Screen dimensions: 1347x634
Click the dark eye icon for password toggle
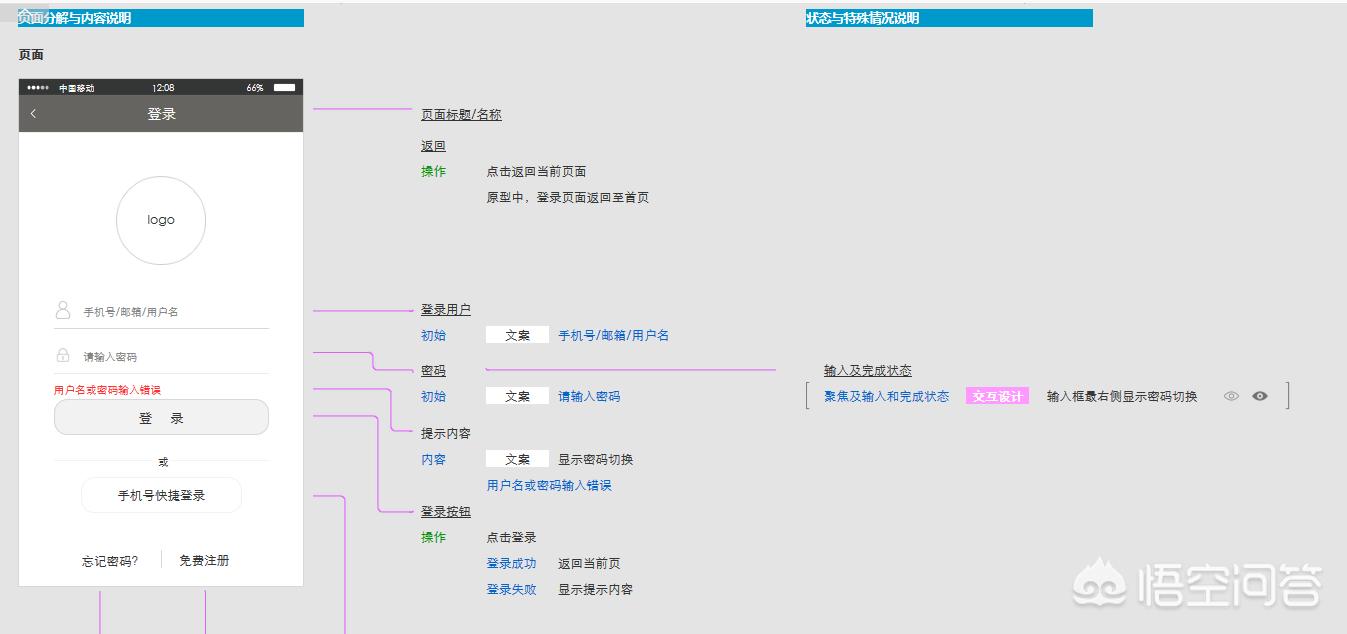(x=1260, y=396)
